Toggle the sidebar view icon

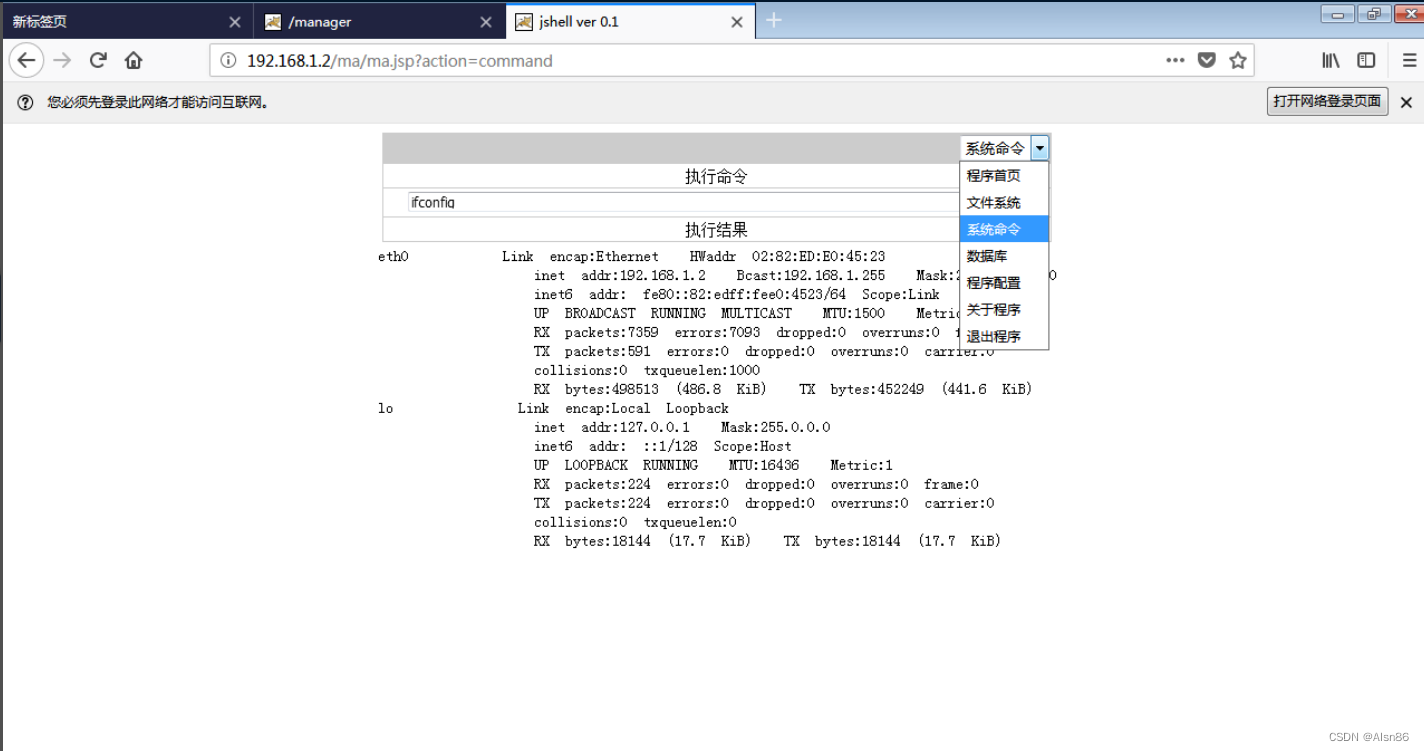click(1366, 60)
